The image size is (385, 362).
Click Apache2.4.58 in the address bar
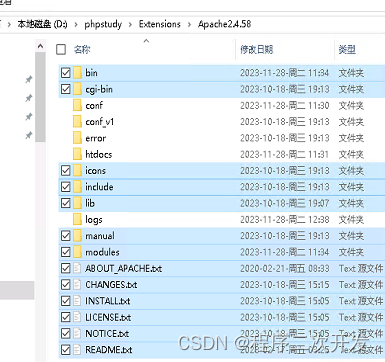pos(224,24)
